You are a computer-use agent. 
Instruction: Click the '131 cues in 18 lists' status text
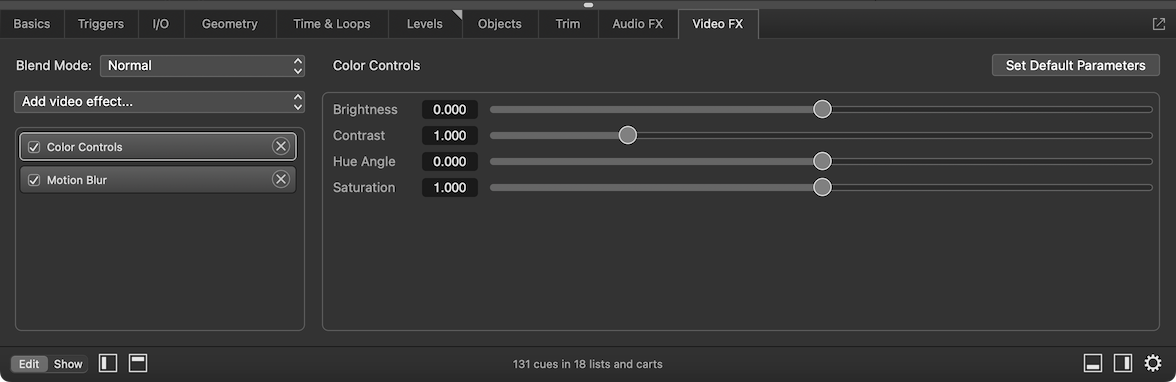(587, 364)
